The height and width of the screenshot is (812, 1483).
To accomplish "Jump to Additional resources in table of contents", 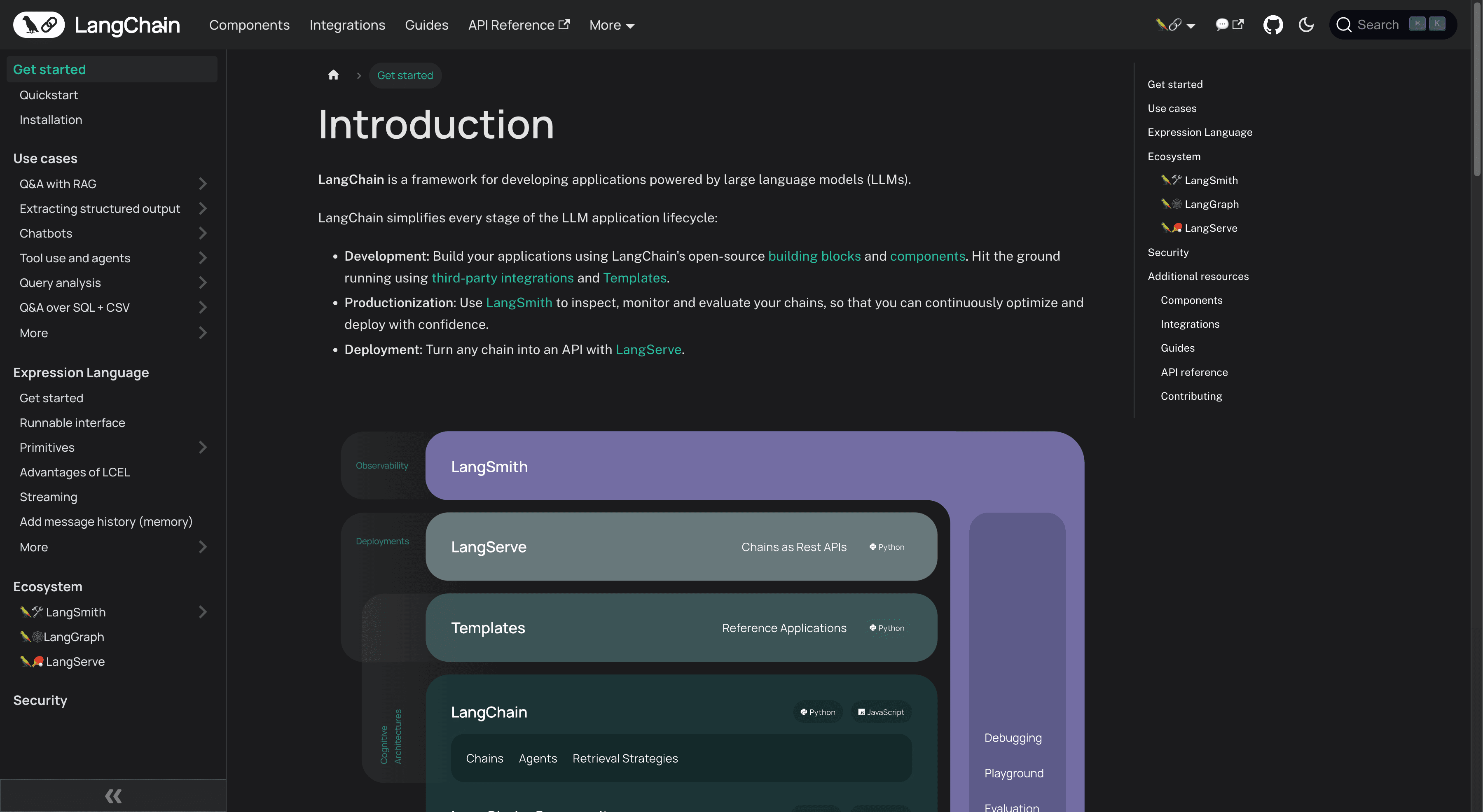I will click(1198, 276).
